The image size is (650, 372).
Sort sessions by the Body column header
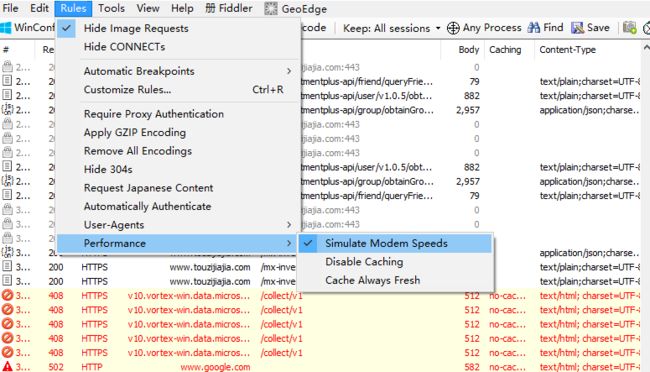(x=468, y=50)
